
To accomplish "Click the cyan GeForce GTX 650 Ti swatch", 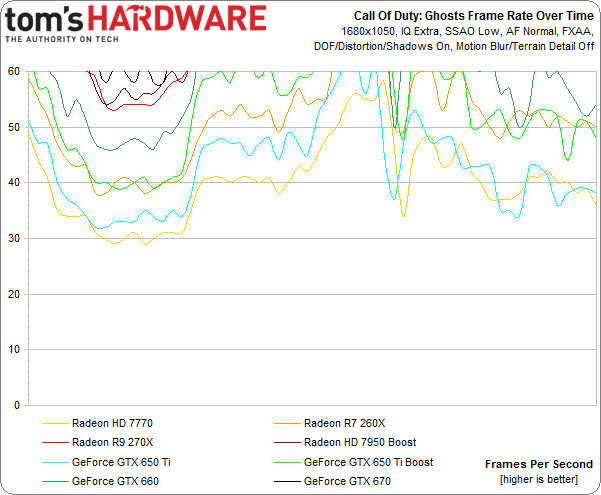I will [x=55, y=462].
